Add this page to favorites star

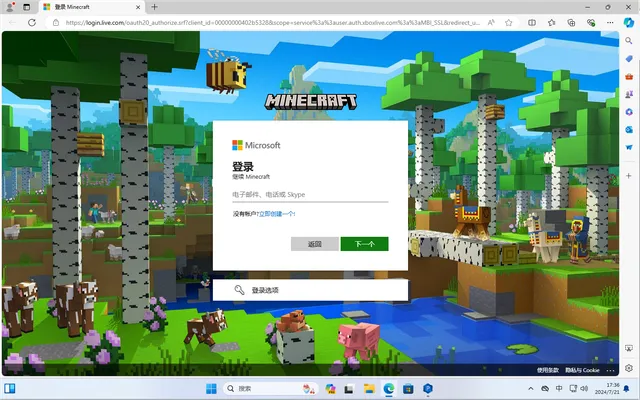pos(509,22)
